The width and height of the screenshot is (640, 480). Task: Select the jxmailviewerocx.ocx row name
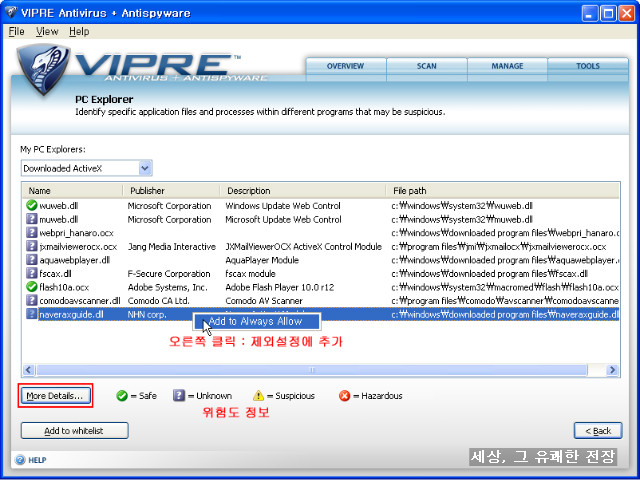point(78,247)
